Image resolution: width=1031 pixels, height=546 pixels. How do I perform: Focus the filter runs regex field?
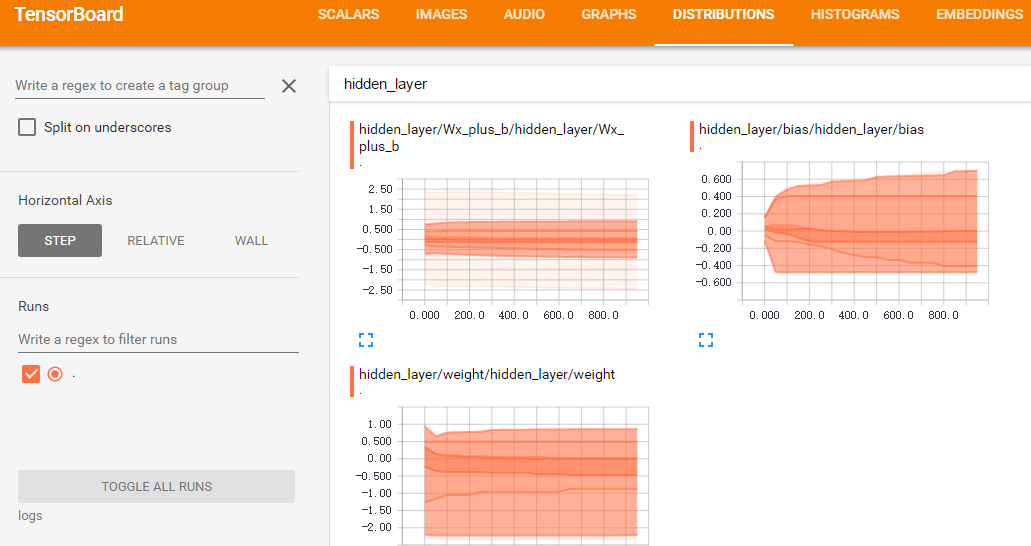pos(158,340)
